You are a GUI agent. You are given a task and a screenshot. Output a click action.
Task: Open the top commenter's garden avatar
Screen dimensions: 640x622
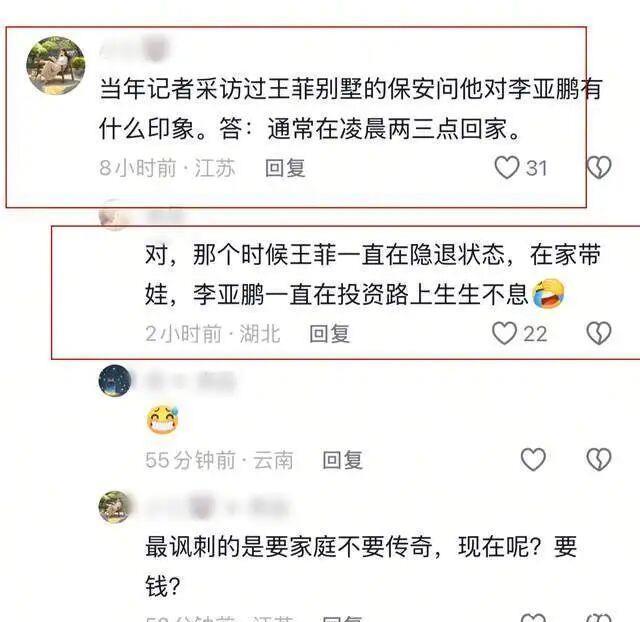click(x=56, y=66)
